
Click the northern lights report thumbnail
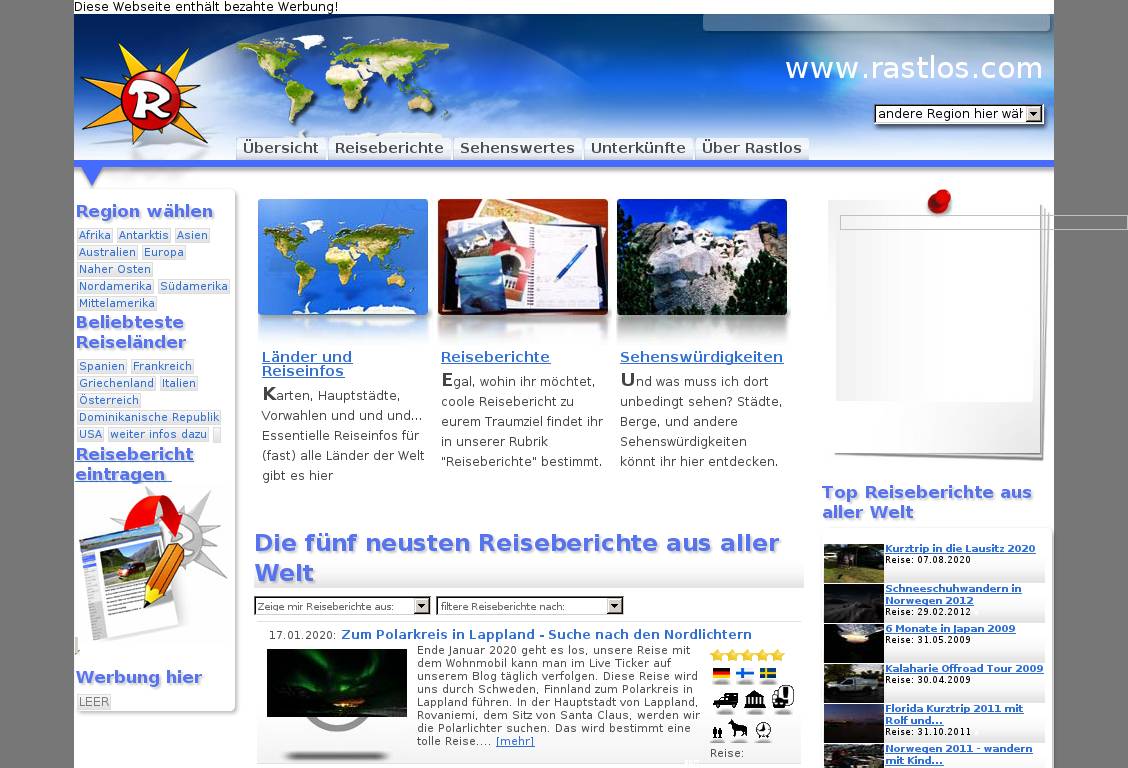coord(322,683)
